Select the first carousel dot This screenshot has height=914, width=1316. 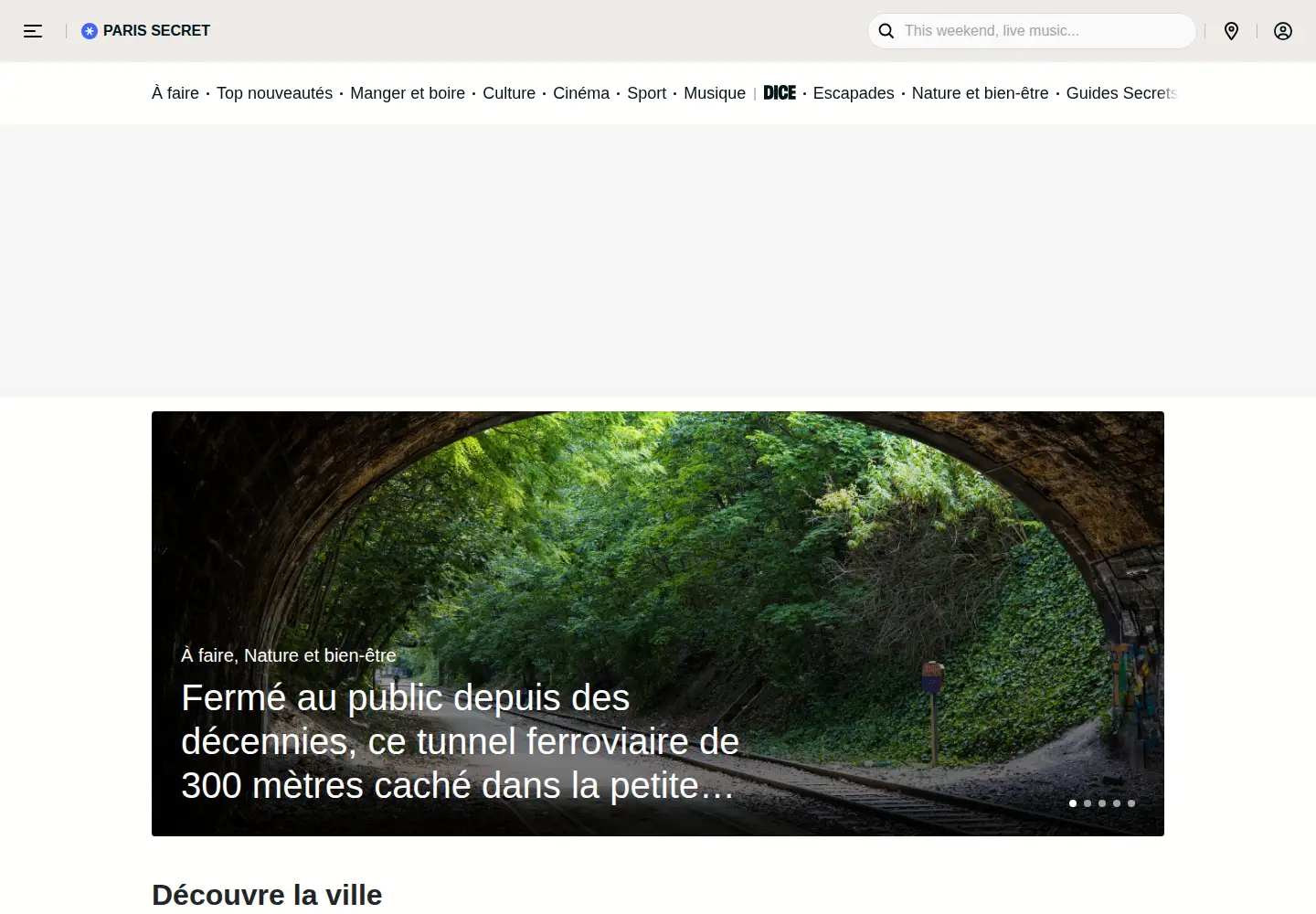click(1073, 803)
